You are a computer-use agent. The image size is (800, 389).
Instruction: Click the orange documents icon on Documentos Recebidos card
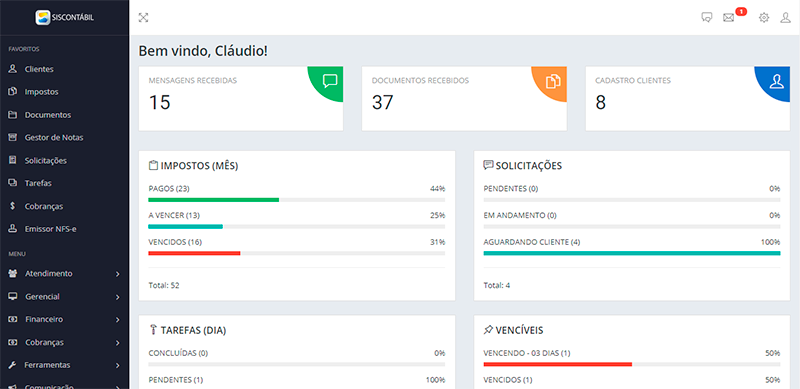tap(553, 81)
